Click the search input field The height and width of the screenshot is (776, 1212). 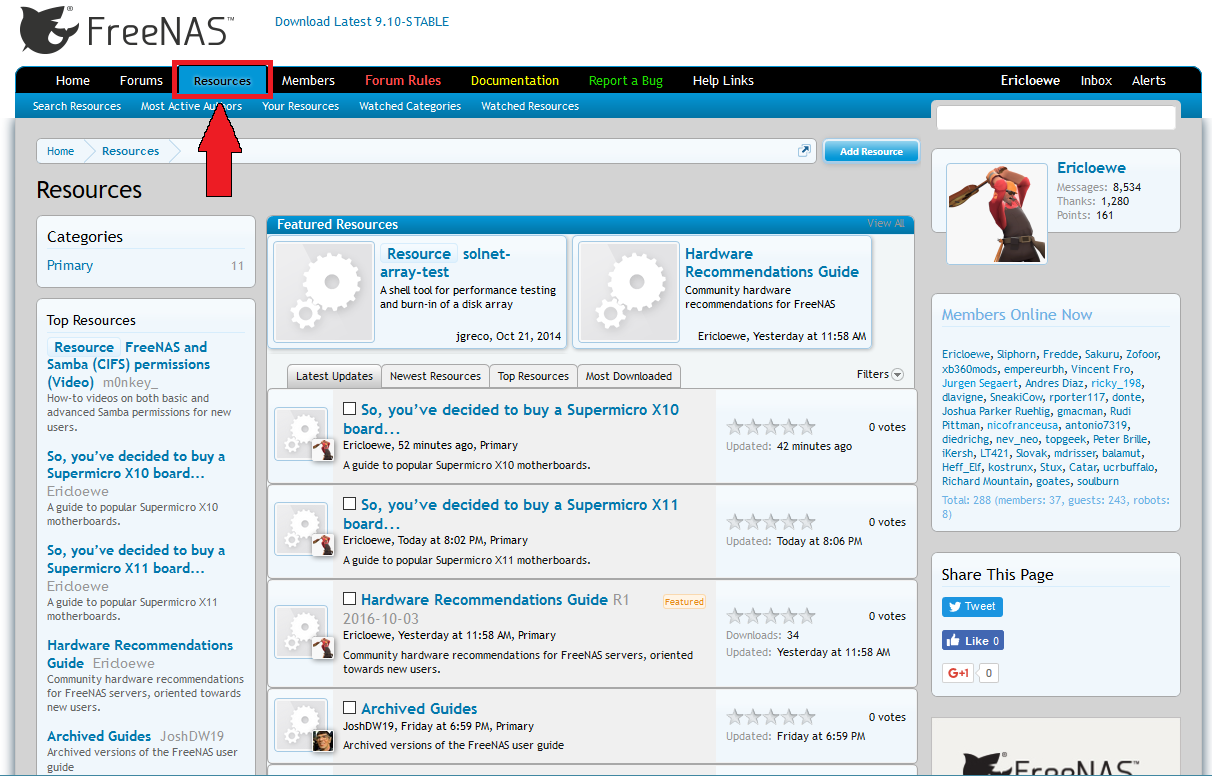point(1056,117)
